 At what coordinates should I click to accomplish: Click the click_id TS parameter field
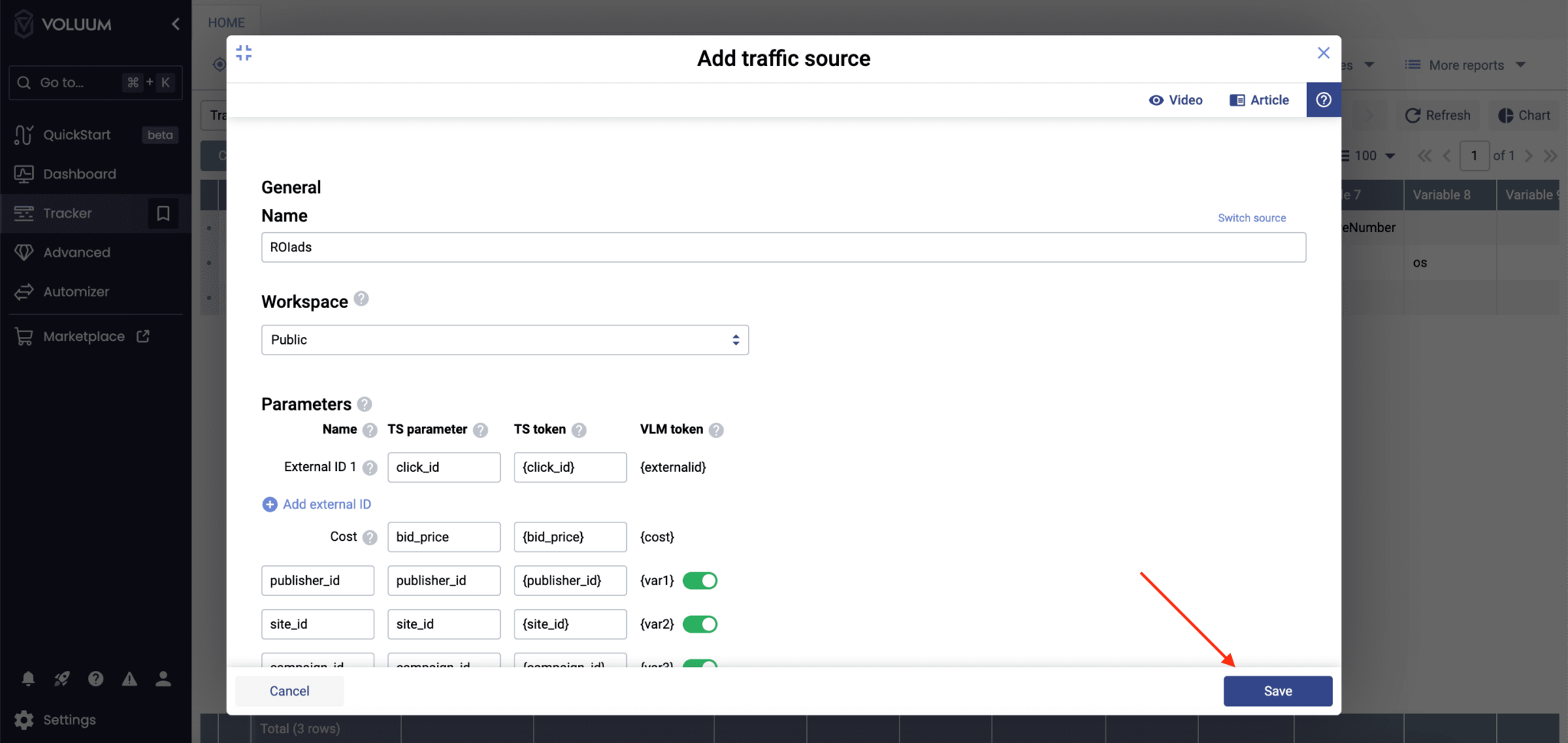click(443, 466)
